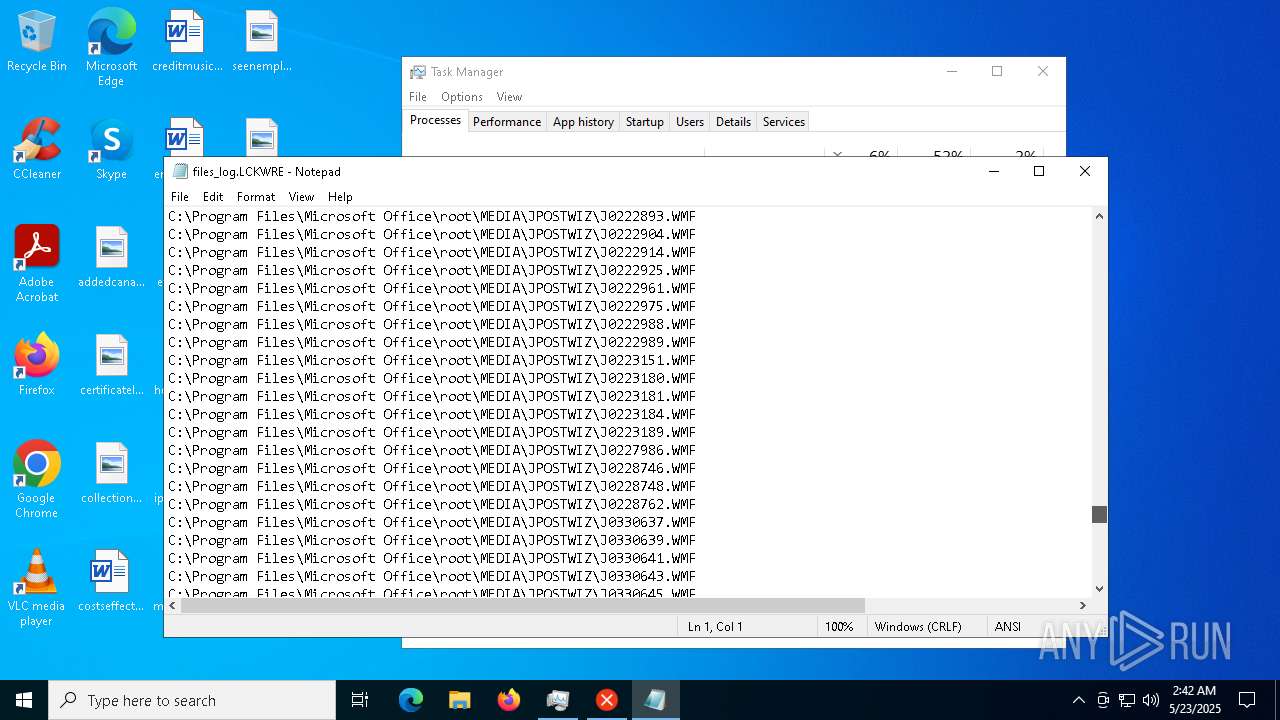Launch CCleaner from desktop
The image size is (1280, 720).
(x=37, y=150)
